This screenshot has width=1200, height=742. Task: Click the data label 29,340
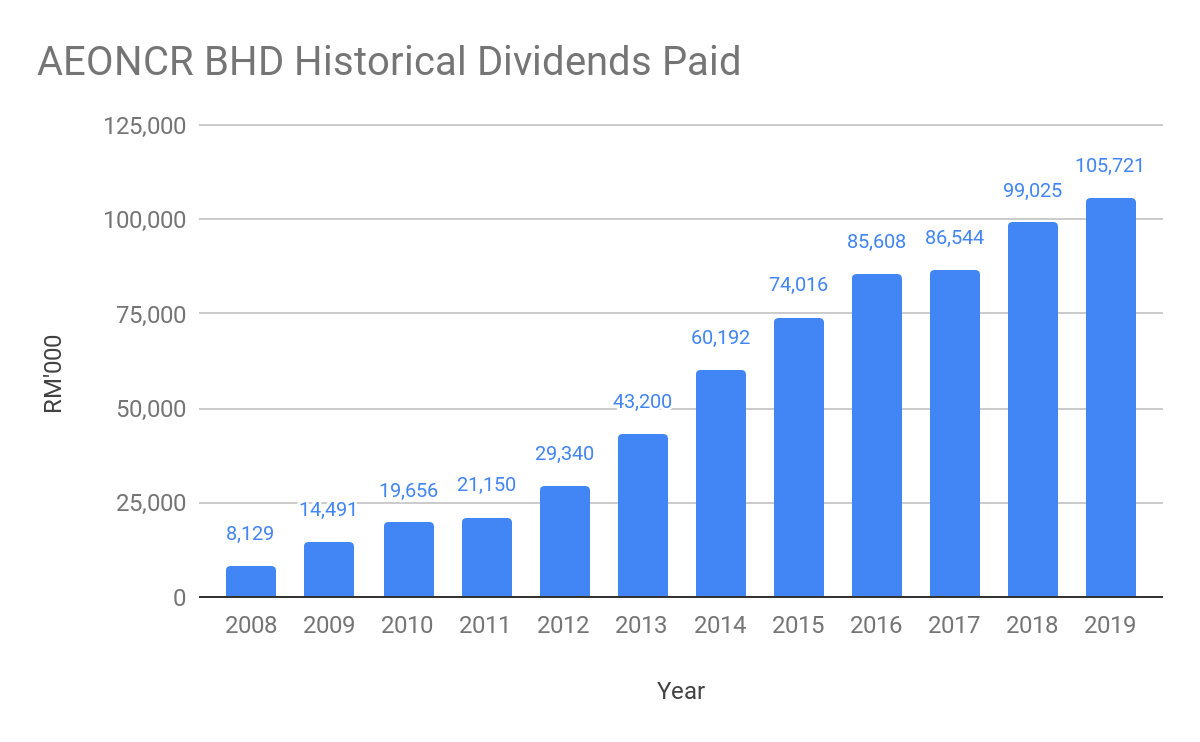pos(563,453)
